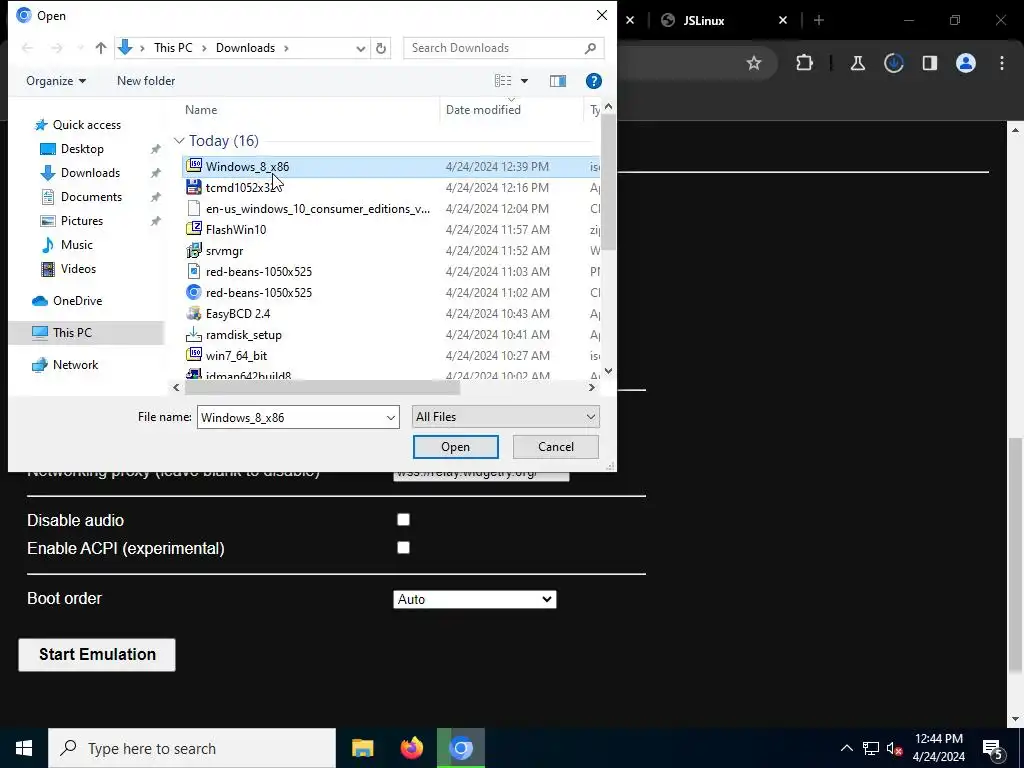
Task: Open File Explorer from taskbar
Action: (x=362, y=748)
